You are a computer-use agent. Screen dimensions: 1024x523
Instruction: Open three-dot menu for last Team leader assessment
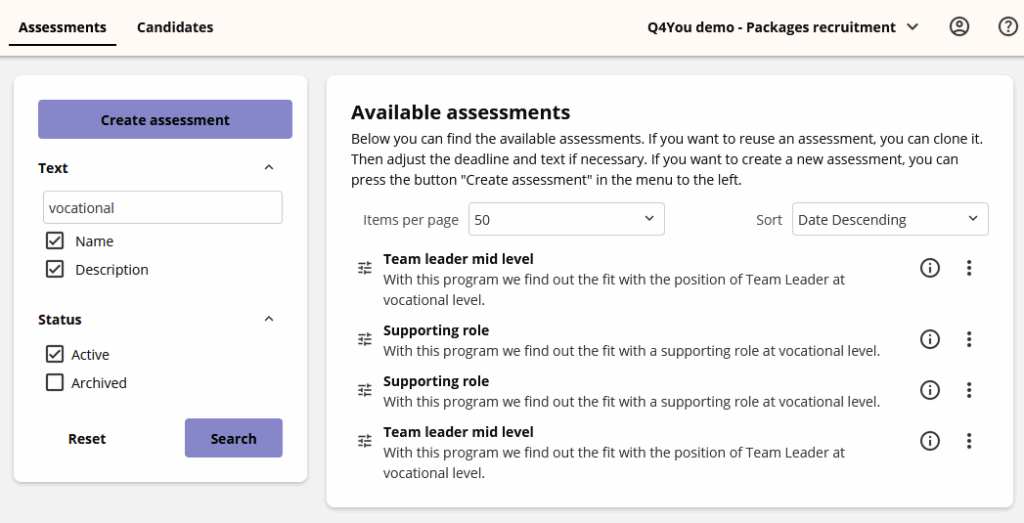click(x=968, y=441)
